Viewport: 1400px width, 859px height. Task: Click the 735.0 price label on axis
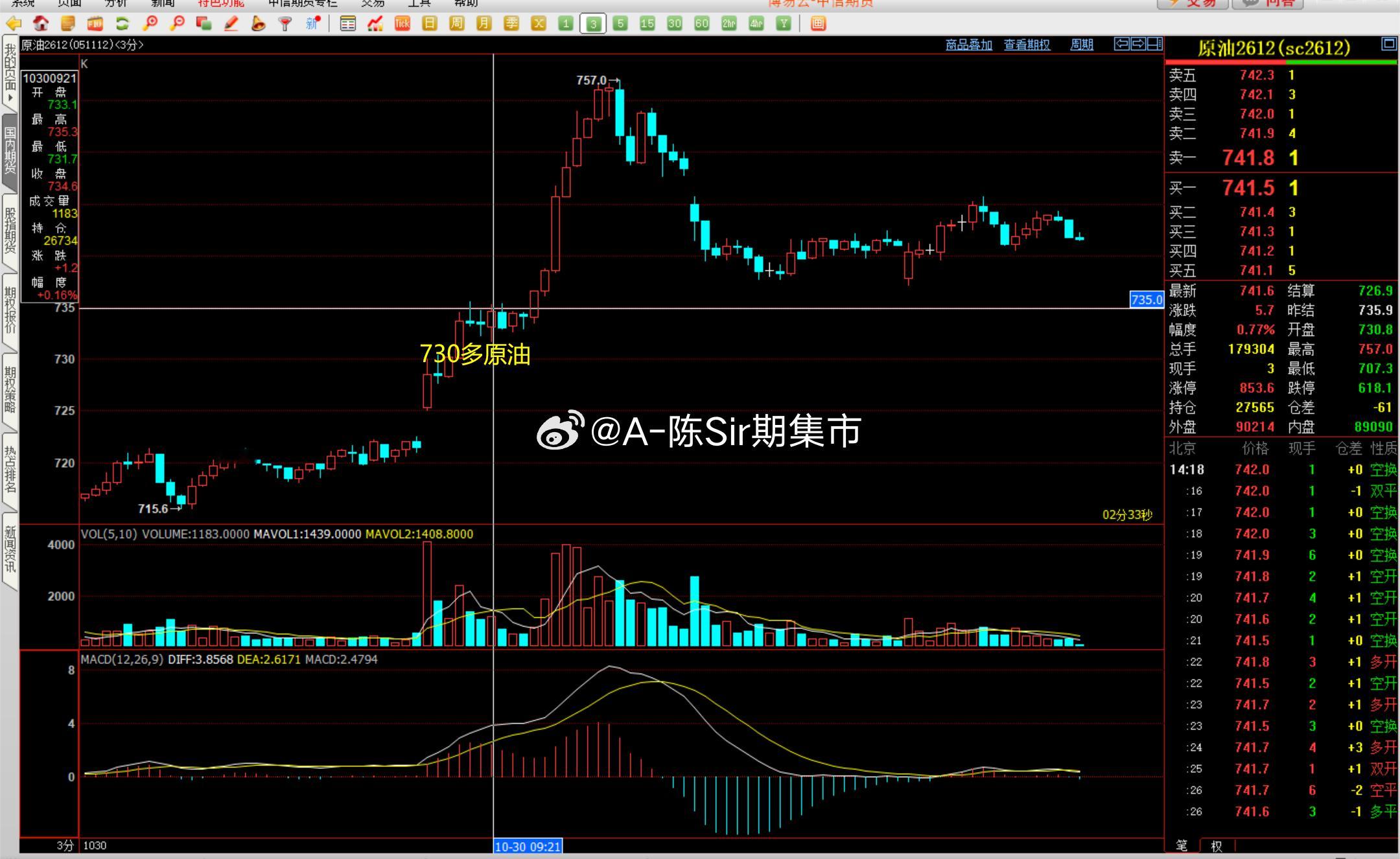[x=1147, y=300]
